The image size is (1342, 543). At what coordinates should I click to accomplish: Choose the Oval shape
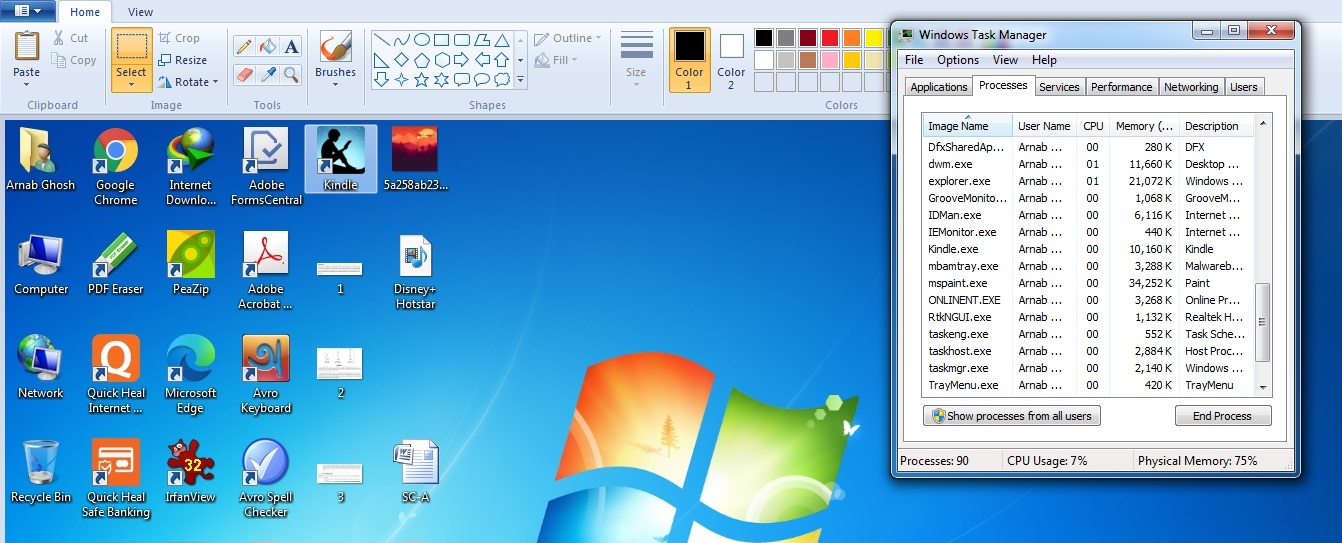coord(422,41)
